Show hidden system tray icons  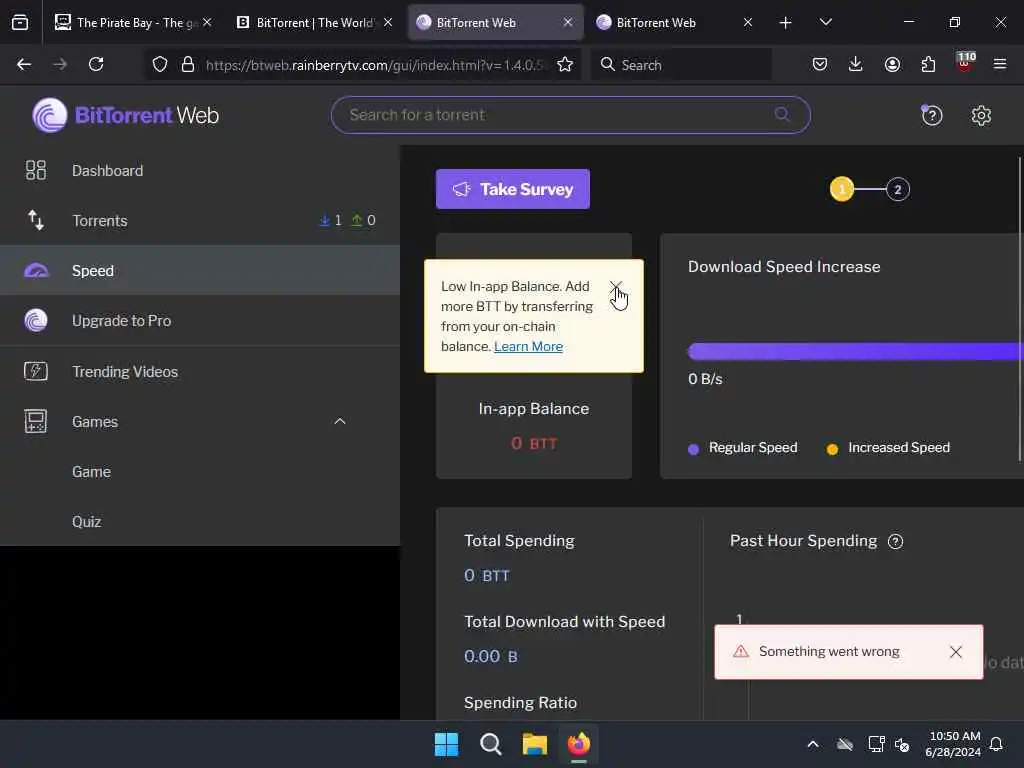click(813, 744)
